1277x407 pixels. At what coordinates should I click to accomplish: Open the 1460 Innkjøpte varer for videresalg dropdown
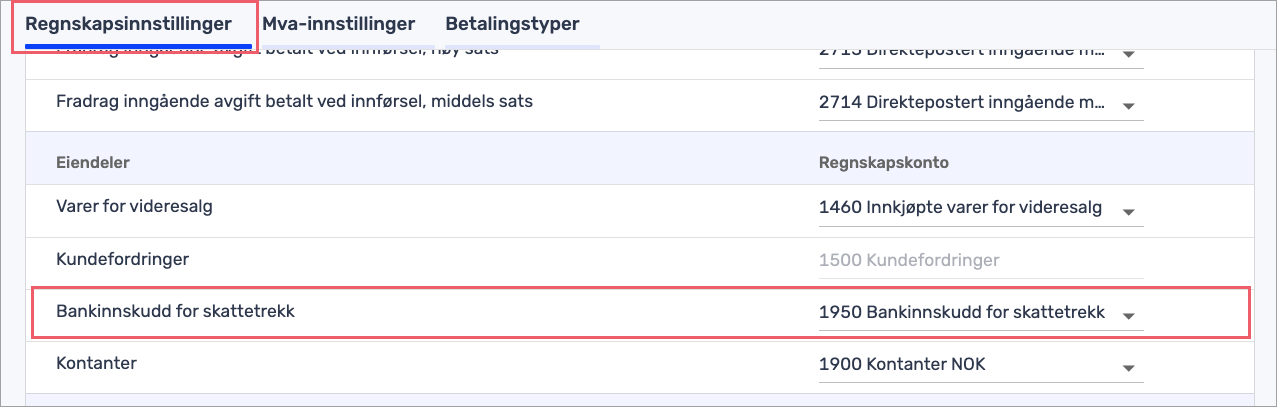click(981, 208)
